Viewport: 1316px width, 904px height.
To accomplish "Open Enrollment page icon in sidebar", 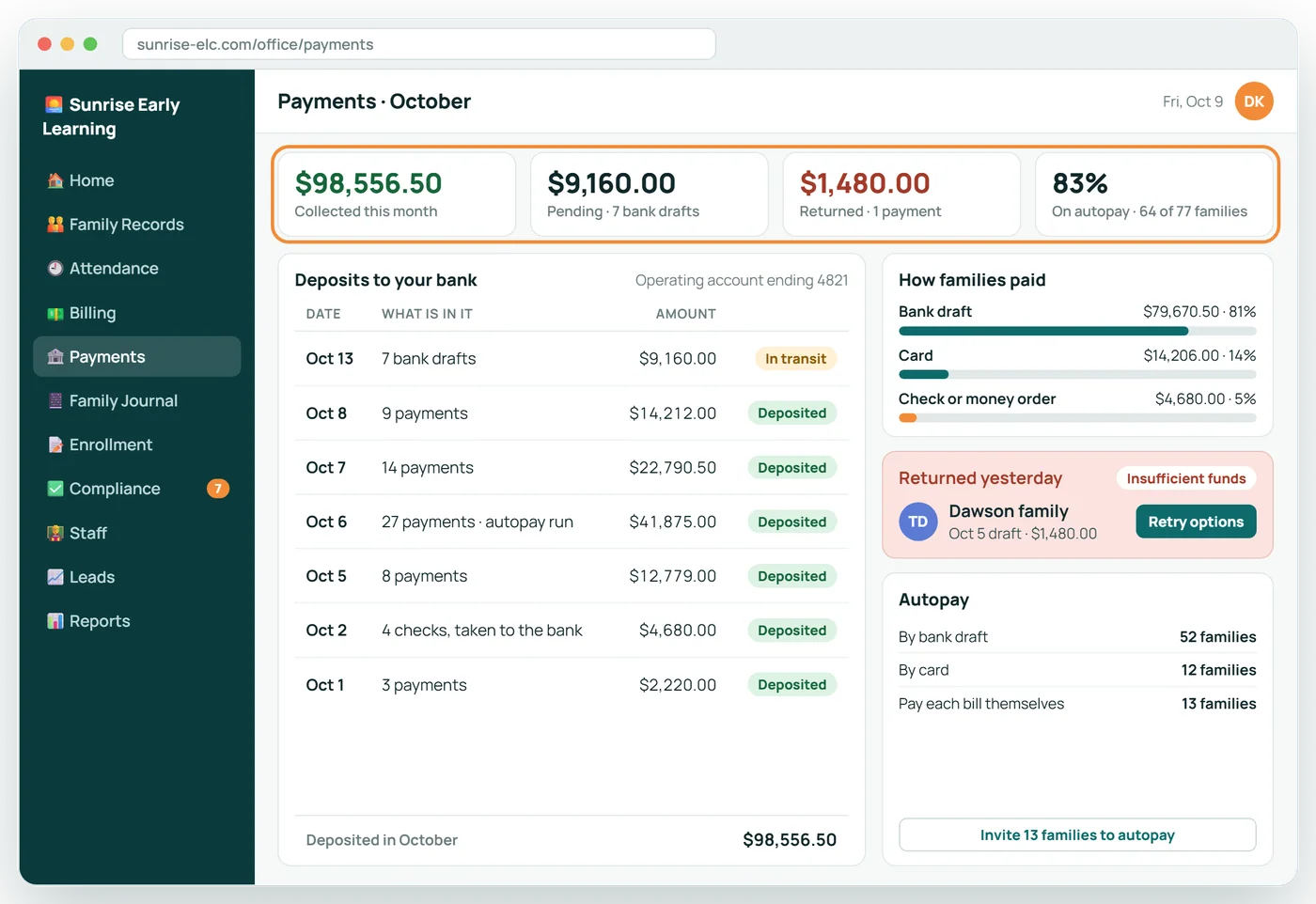I will [x=55, y=444].
